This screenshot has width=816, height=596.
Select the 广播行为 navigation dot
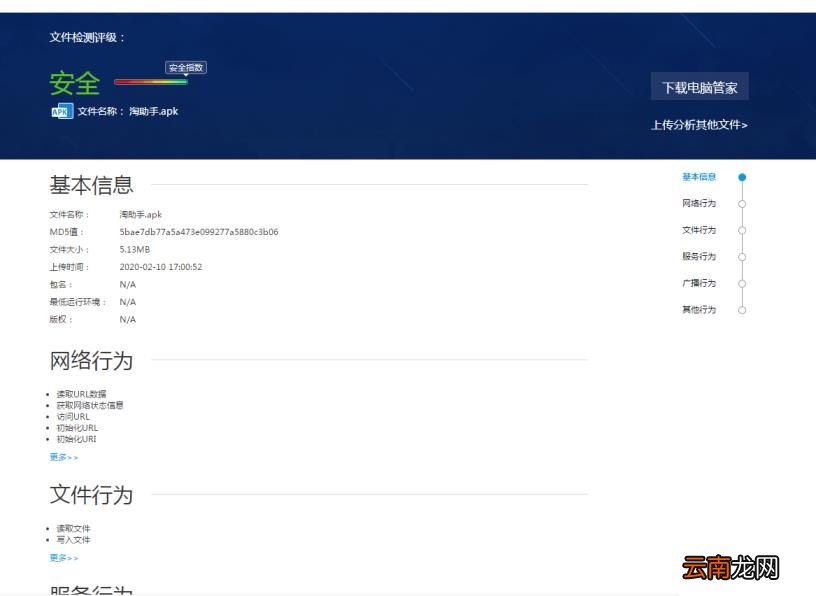click(x=742, y=284)
